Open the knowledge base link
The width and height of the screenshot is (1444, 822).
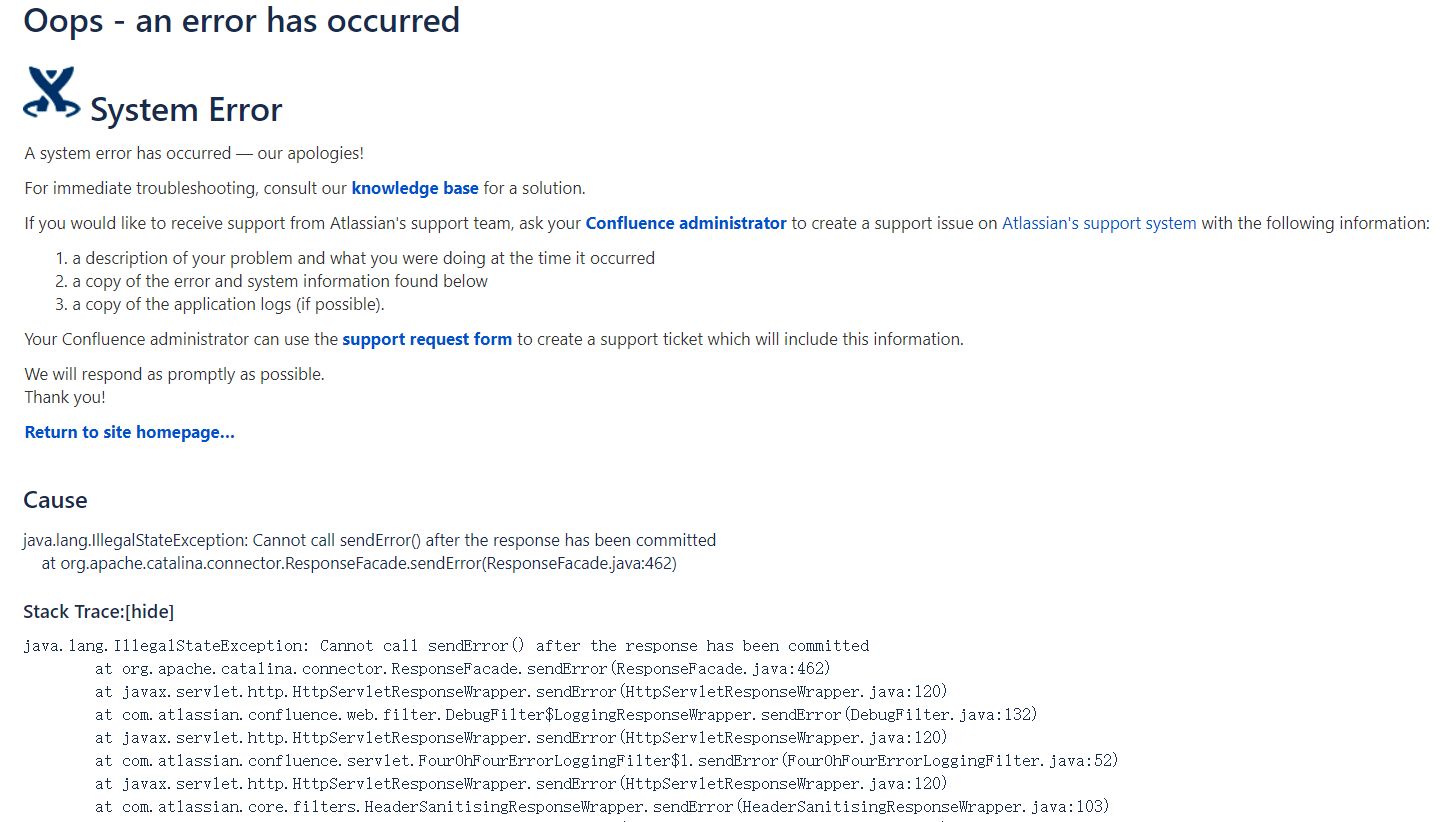point(415,188)
